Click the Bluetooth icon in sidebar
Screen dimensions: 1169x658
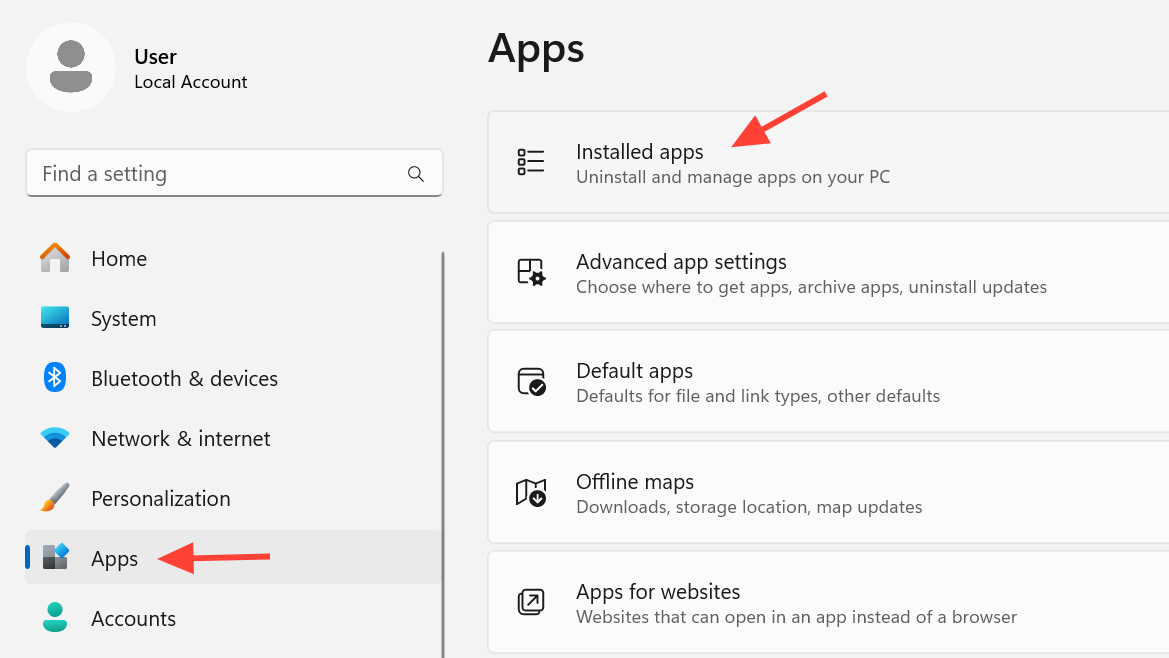55,378
